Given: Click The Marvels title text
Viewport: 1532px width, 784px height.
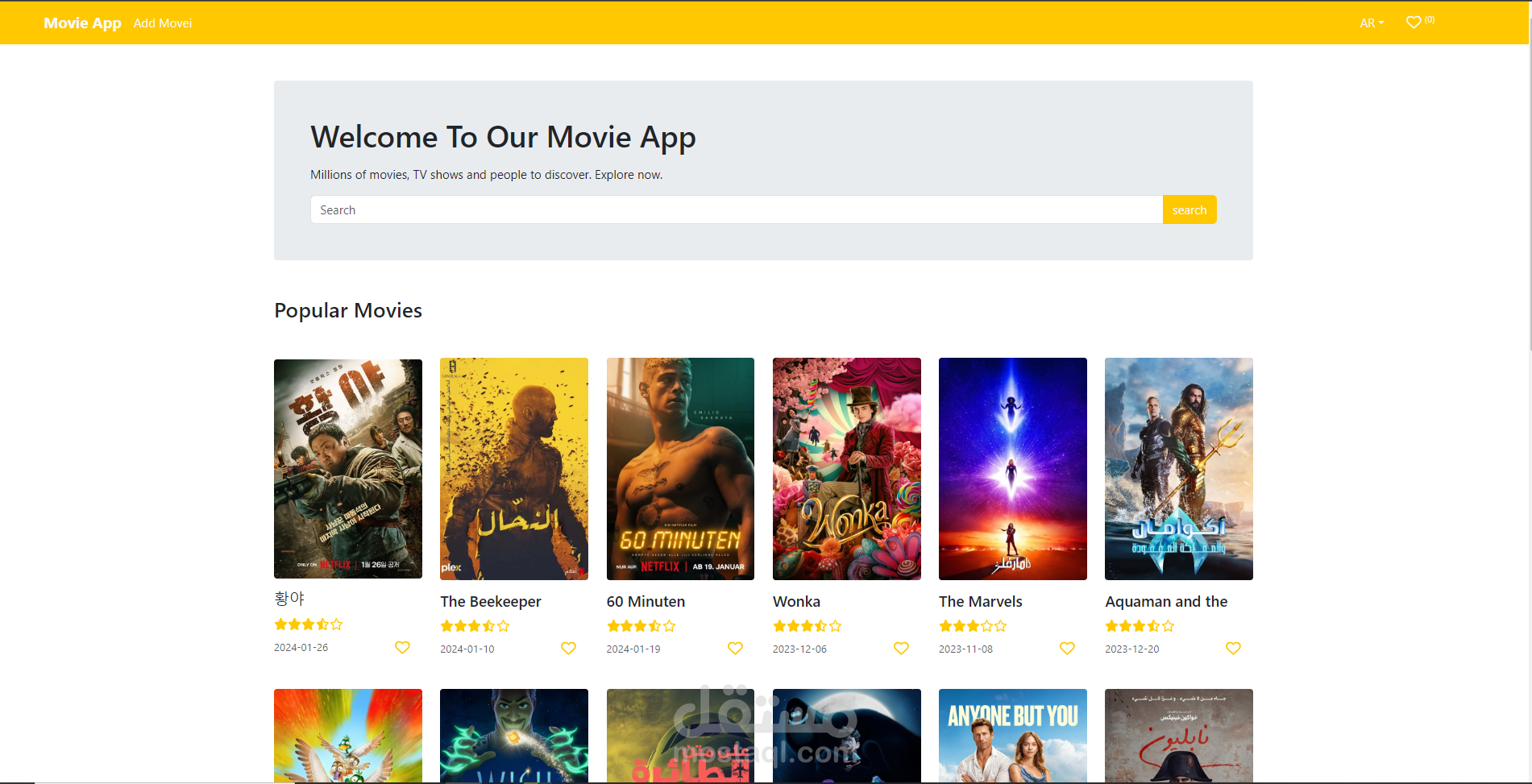Looking at the screenshot, I should (980, 601).
